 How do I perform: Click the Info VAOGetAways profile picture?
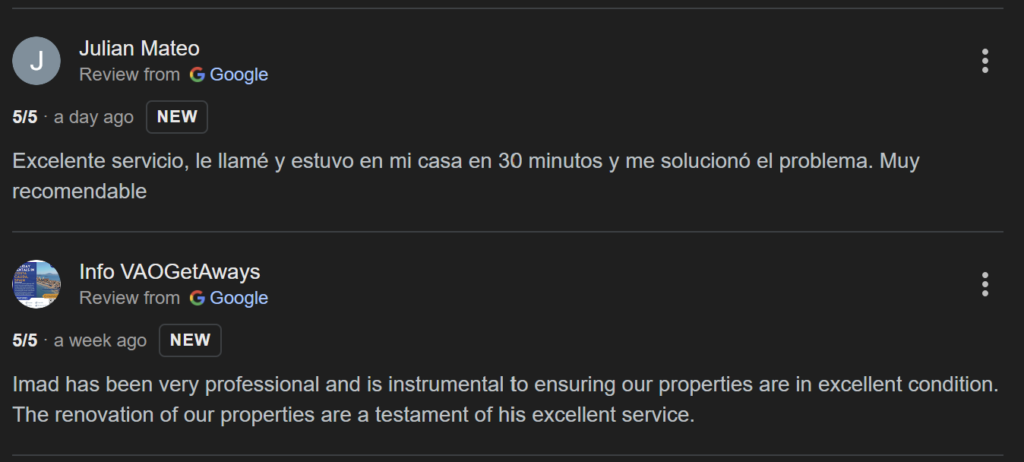pyautogui.click(x=36, y=284)
